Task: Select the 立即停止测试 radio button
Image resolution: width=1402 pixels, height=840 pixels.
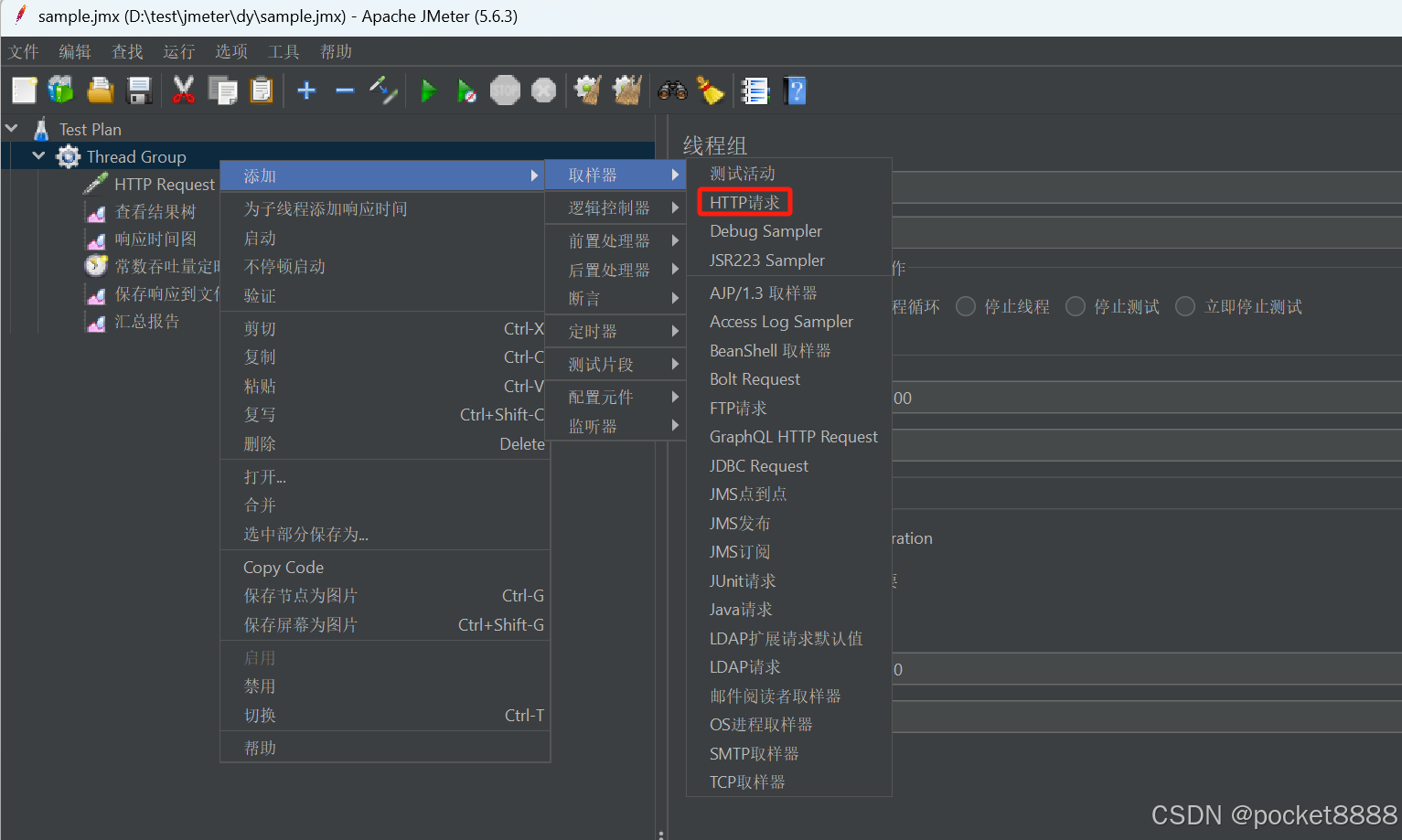Action: (1185, 306)
